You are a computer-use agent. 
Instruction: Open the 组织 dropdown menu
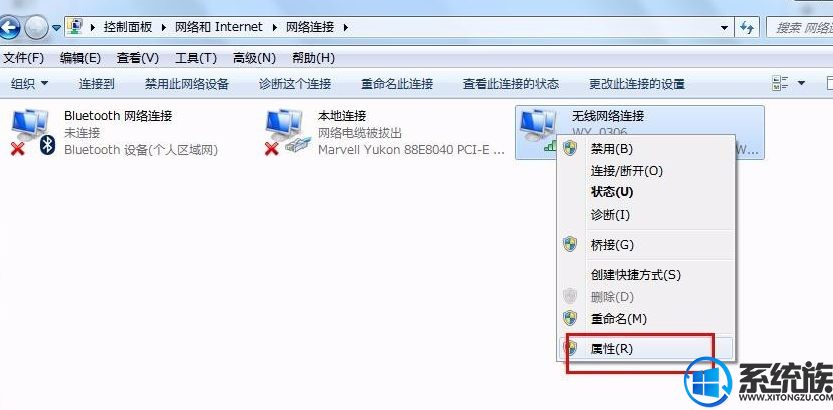pyautogui.click(x=30, y=83)
